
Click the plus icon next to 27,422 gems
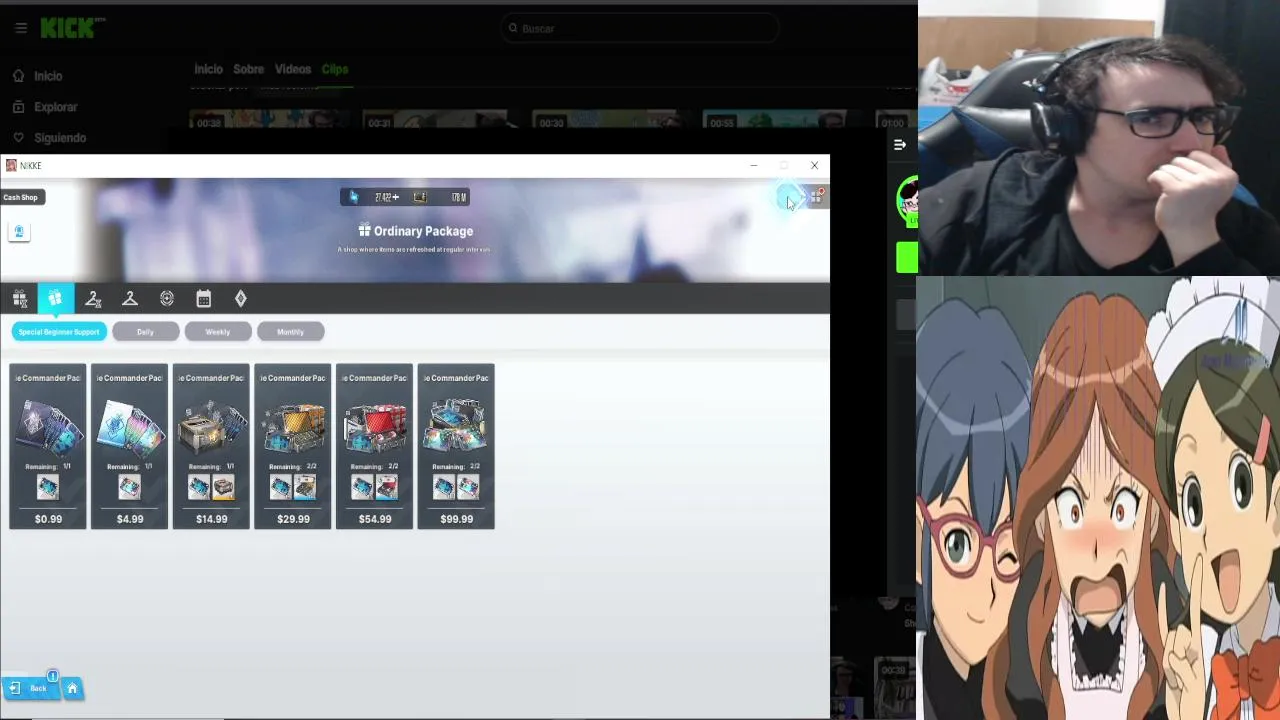[395, 197]
